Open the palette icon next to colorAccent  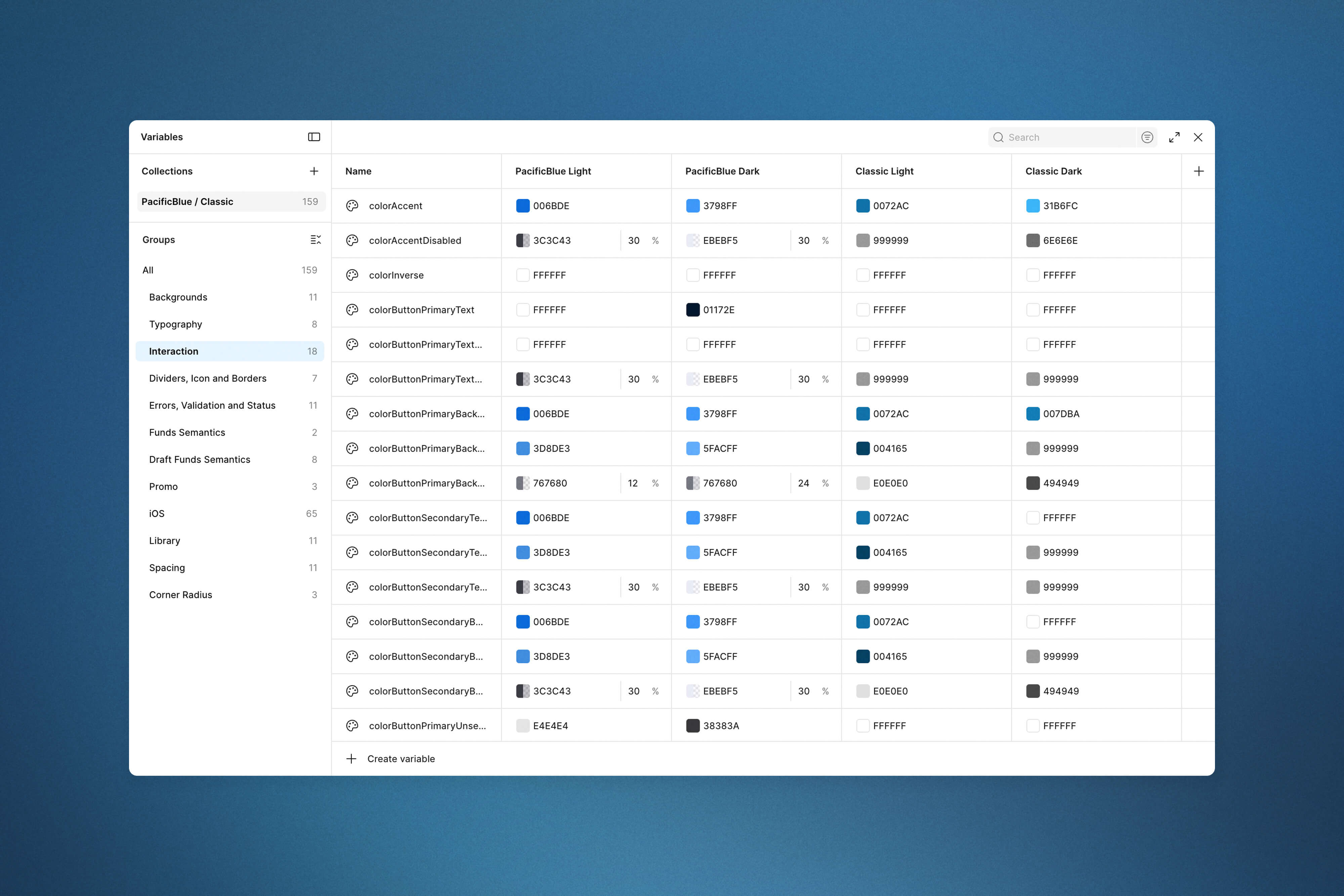coord(351,206)
